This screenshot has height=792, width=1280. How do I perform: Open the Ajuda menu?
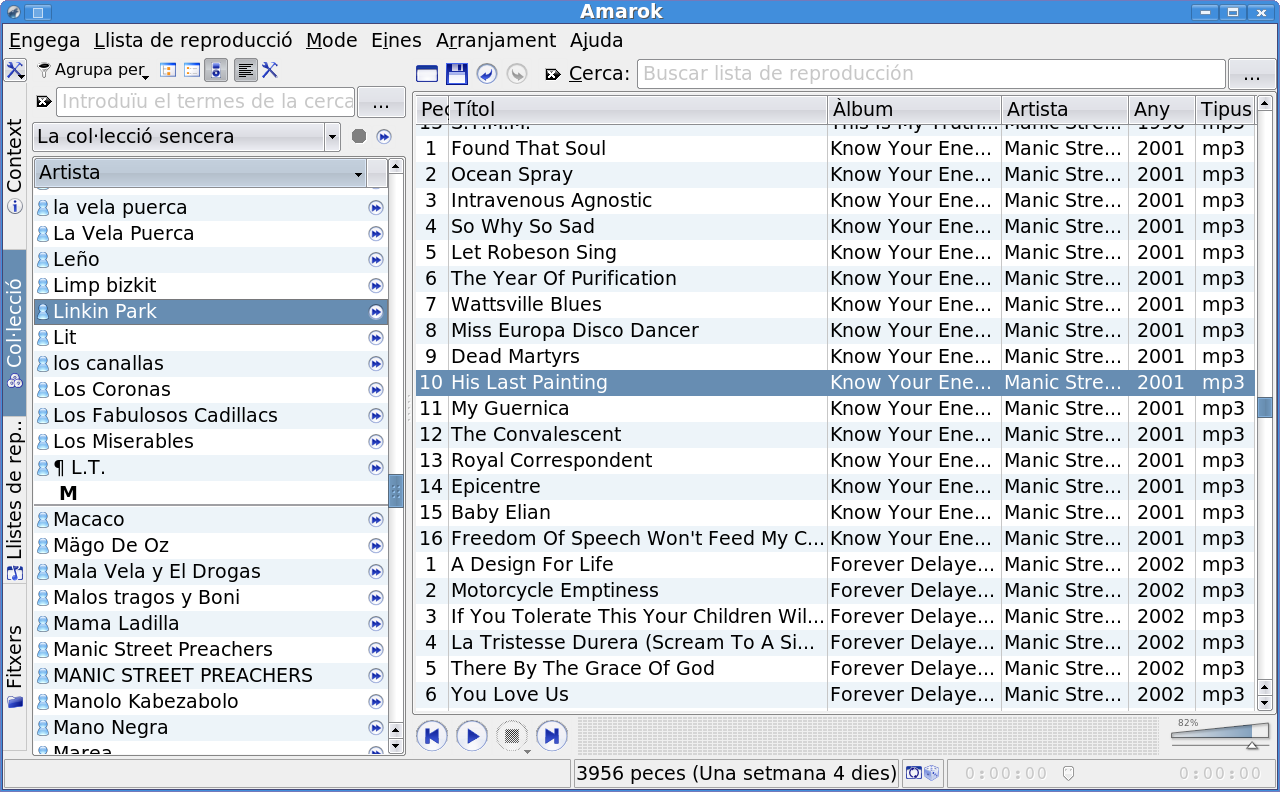click(x=597, y=41)
